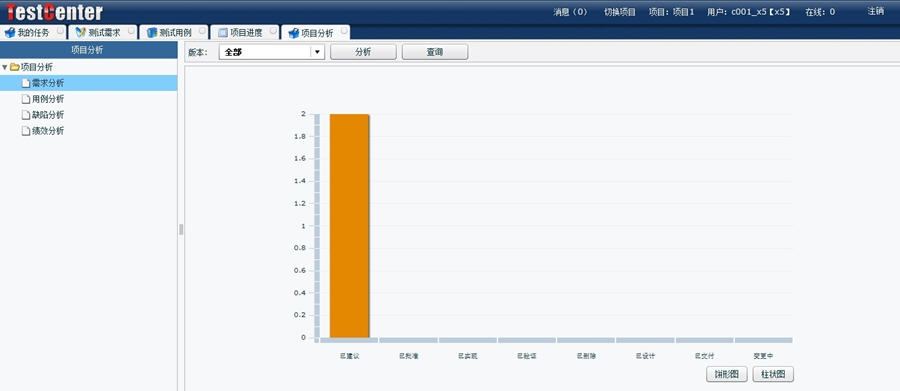
Task: Click the TestCenter logo
Action: pos(54,12)
